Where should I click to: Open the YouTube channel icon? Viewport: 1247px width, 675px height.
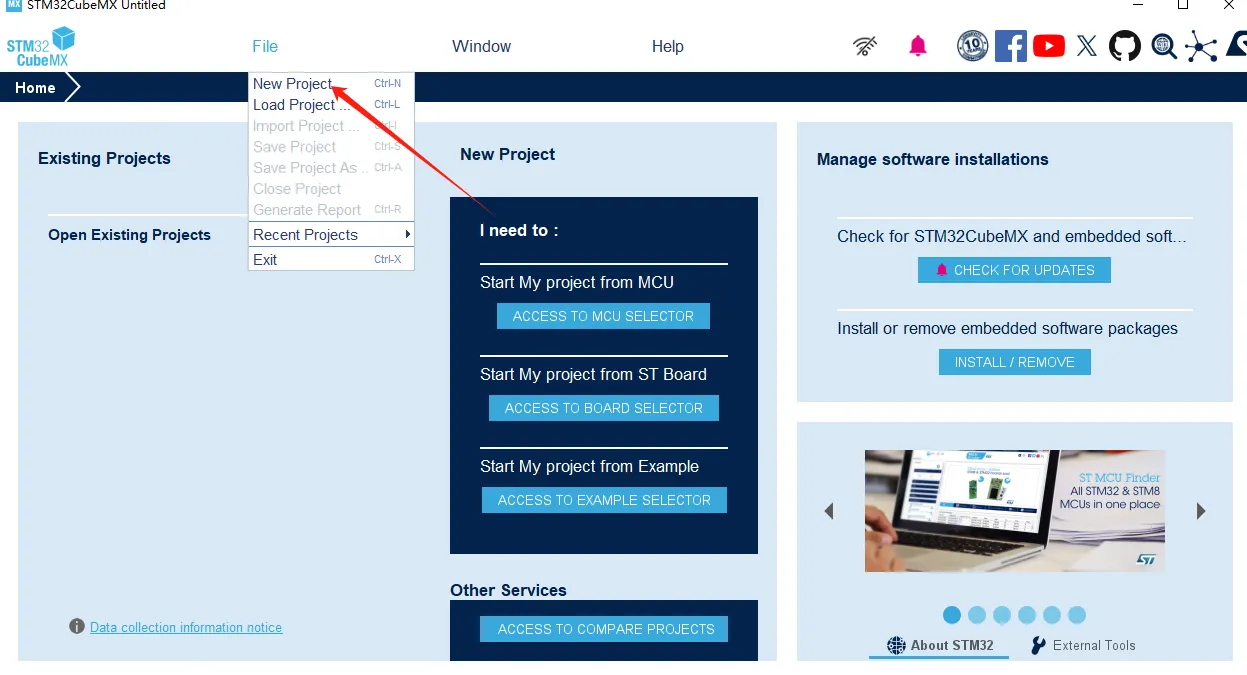[1048, 46]
